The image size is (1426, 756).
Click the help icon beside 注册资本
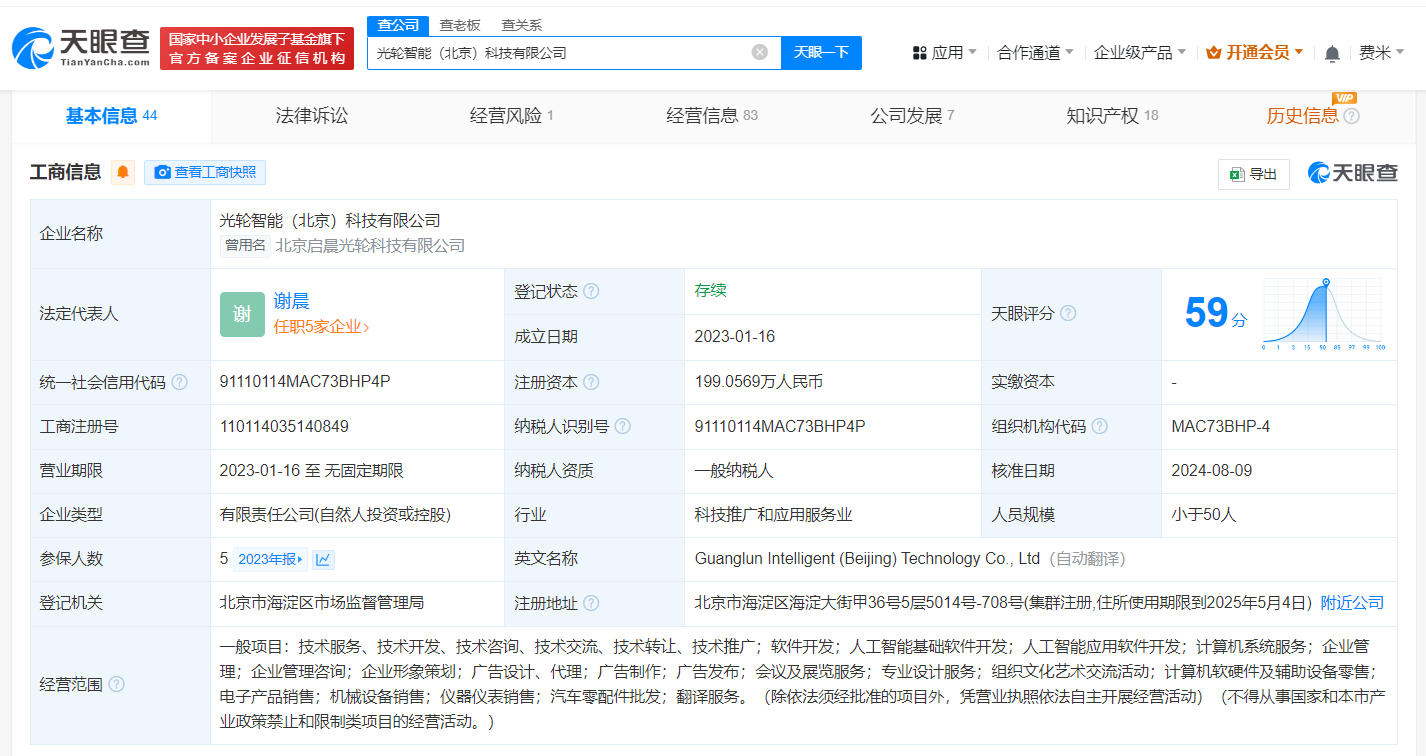(x=593, y=382)
